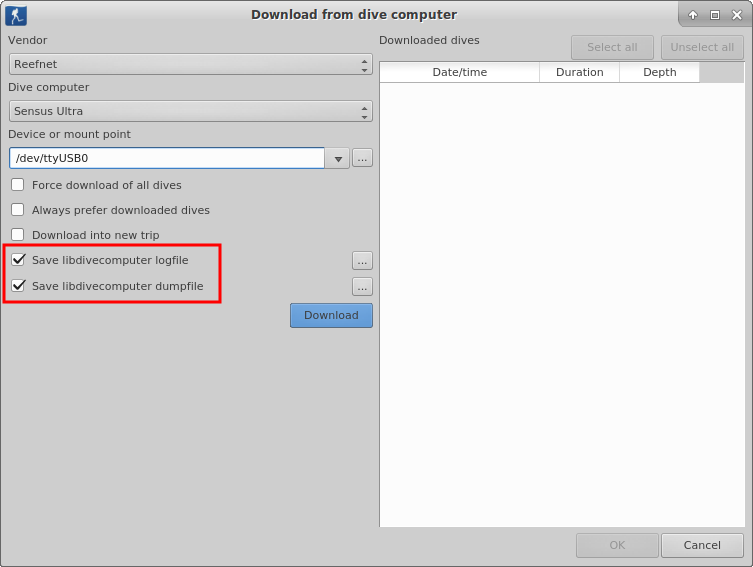Uncheck Save libdivecomputer logfile

tap(18, 260)
